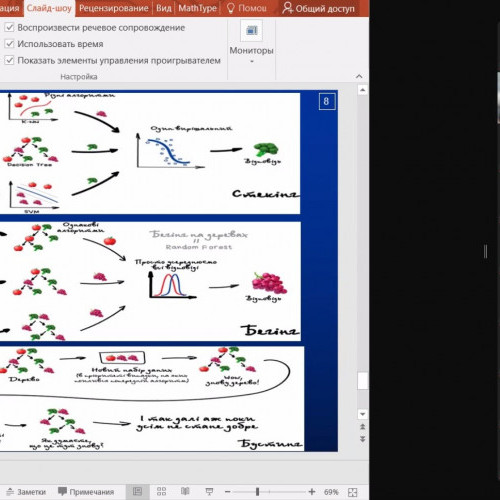Adjust the zoom slider handle

click(257, 492)
